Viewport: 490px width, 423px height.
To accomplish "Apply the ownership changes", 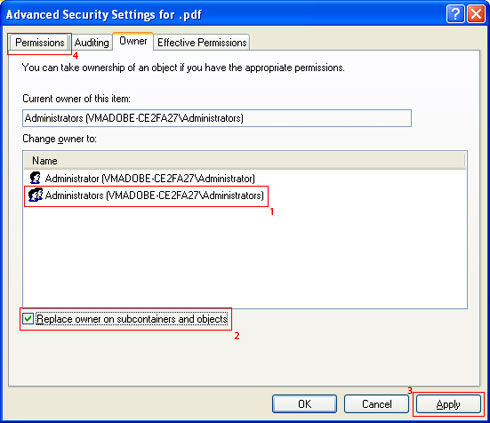I will pos(448,404).
